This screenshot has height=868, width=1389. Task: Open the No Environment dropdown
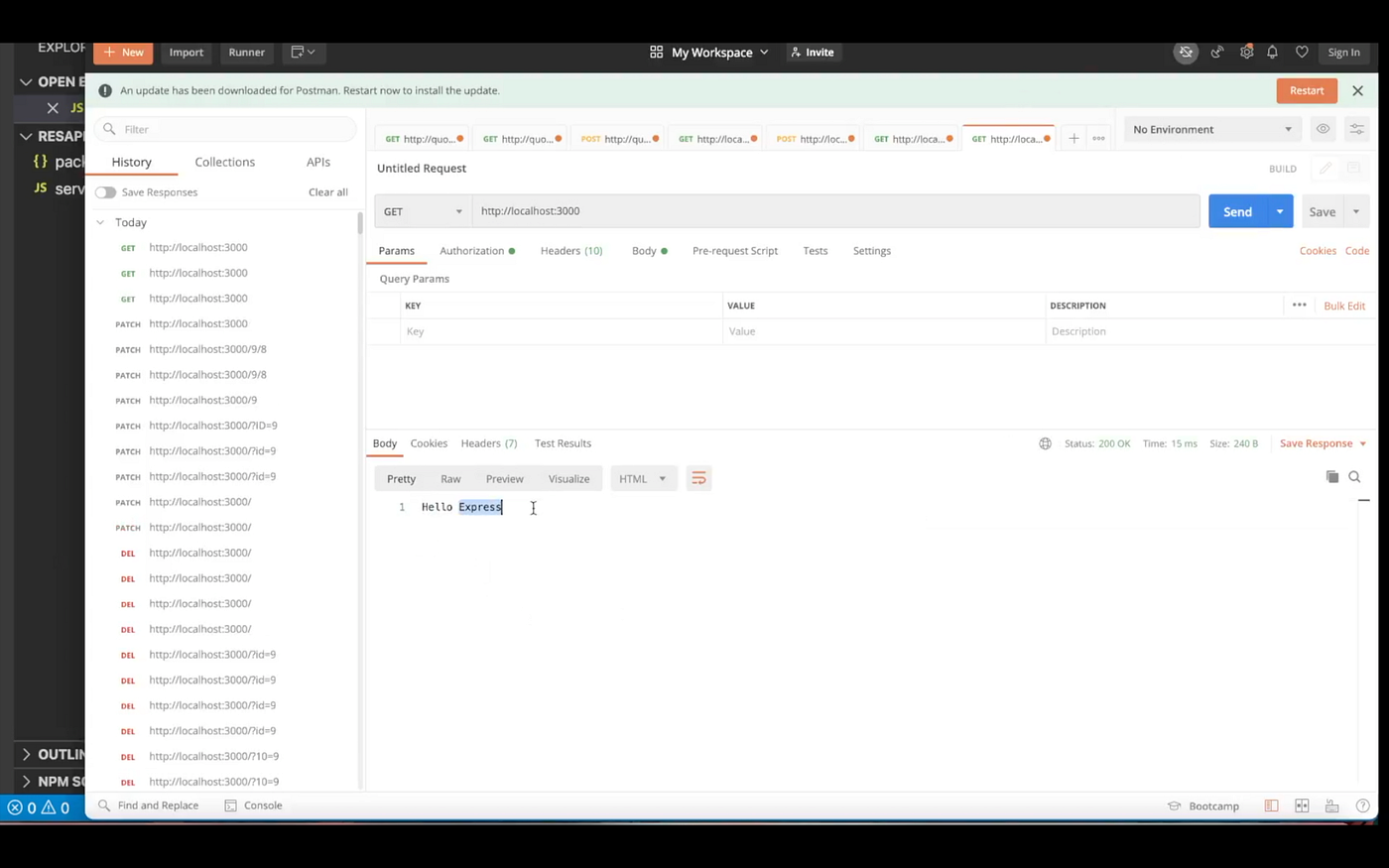click(1210, 129)
